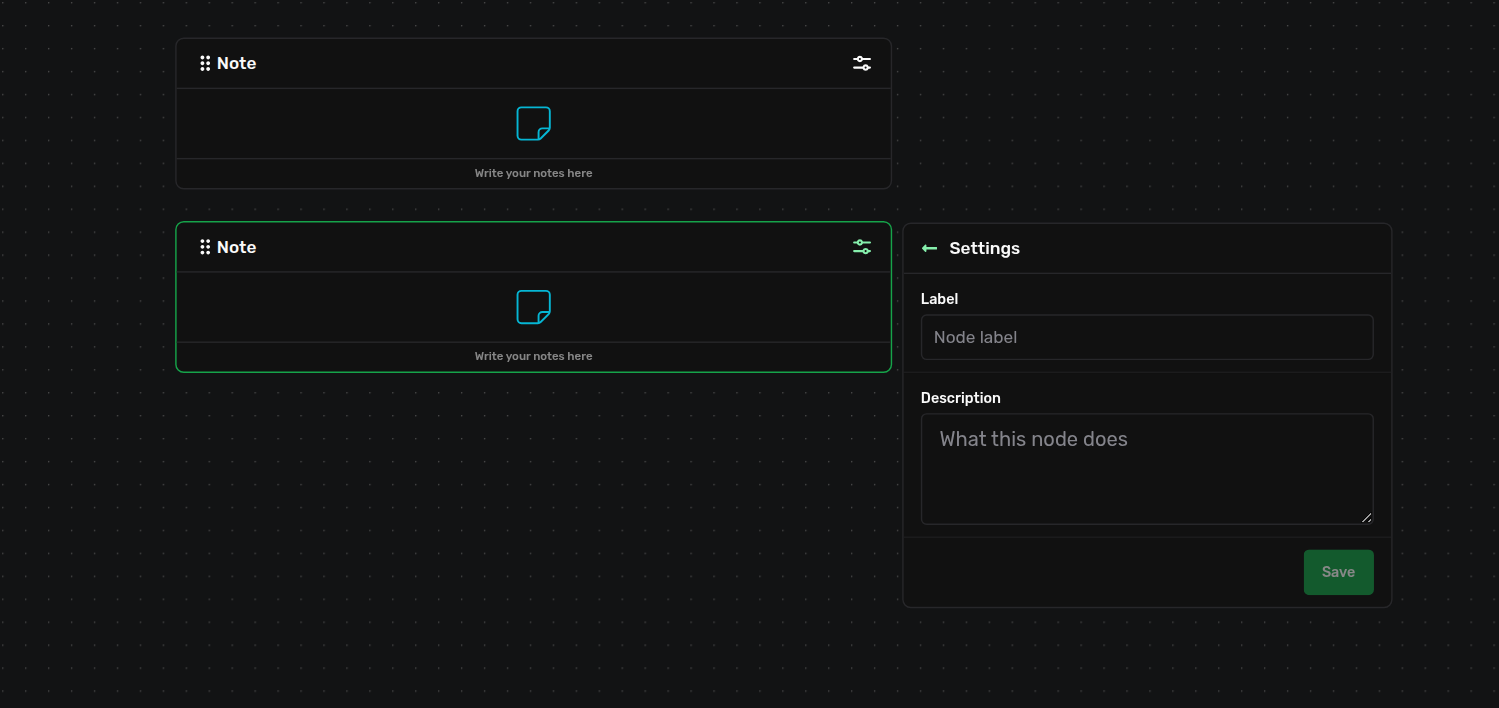Image resolution: width=1499 pixels, height=708 pixels.
Task: Click sticky note icon in top Note node
Action: point(534,124)
